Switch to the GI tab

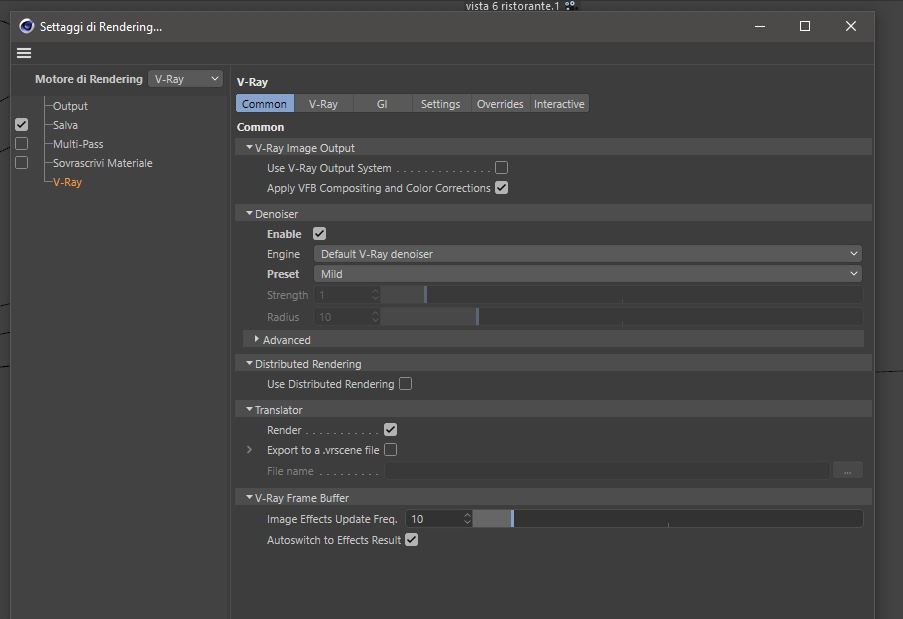[x=382, y=104]
